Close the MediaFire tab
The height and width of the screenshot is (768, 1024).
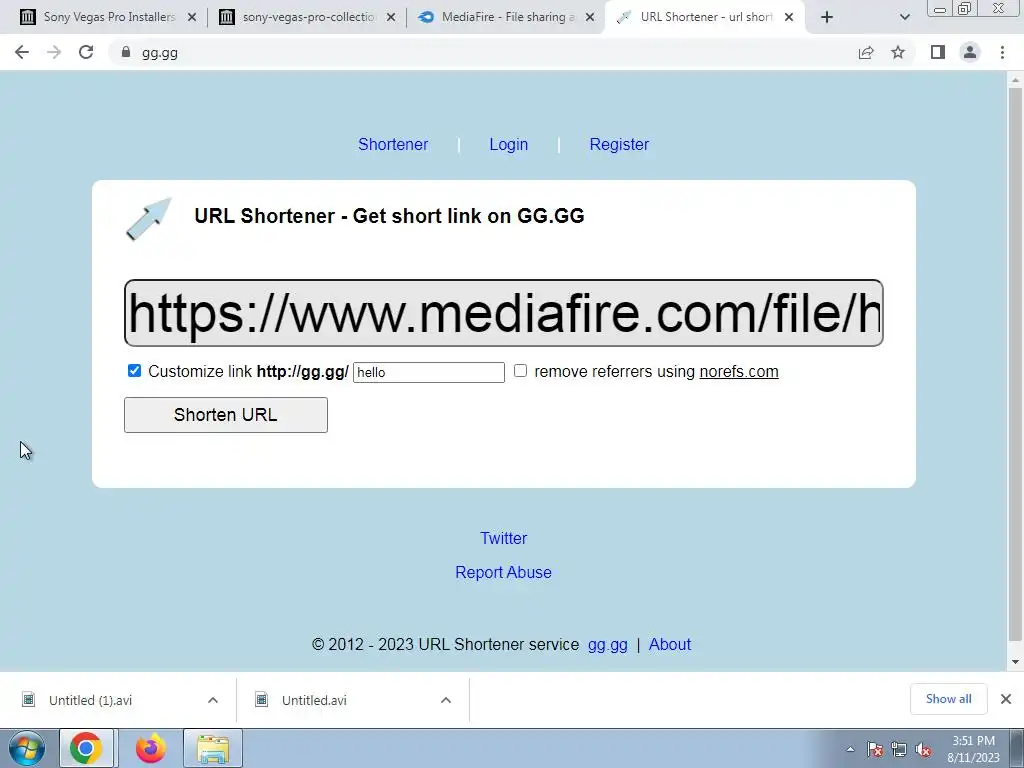pos(590,17)
